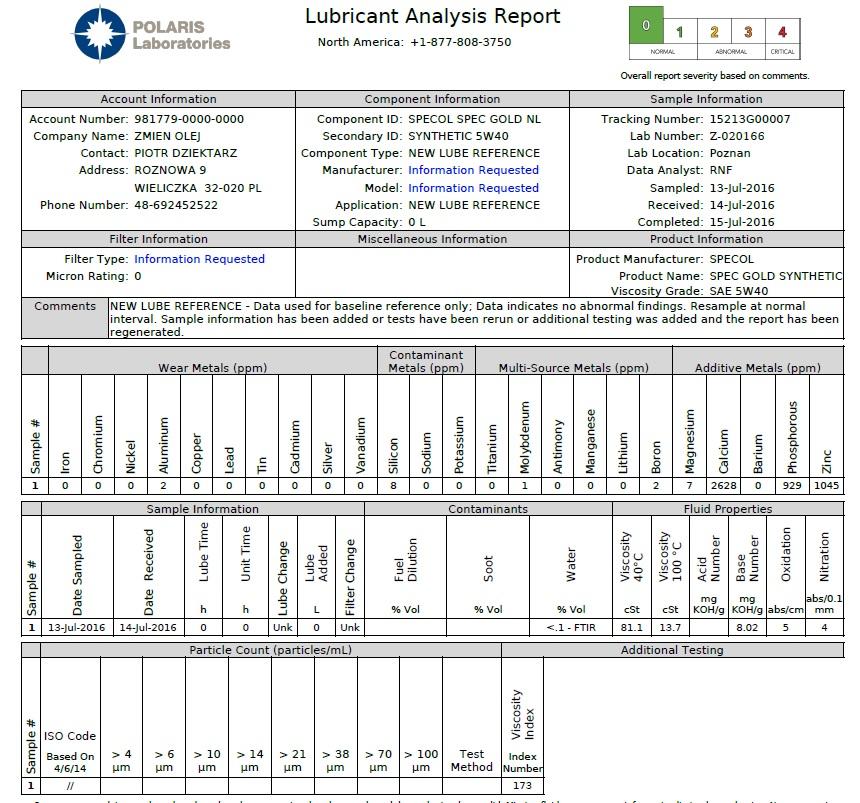Select the Phosphorous value 929
The height and width of the screenshot is (803, 860).
[x=792, y=485]
